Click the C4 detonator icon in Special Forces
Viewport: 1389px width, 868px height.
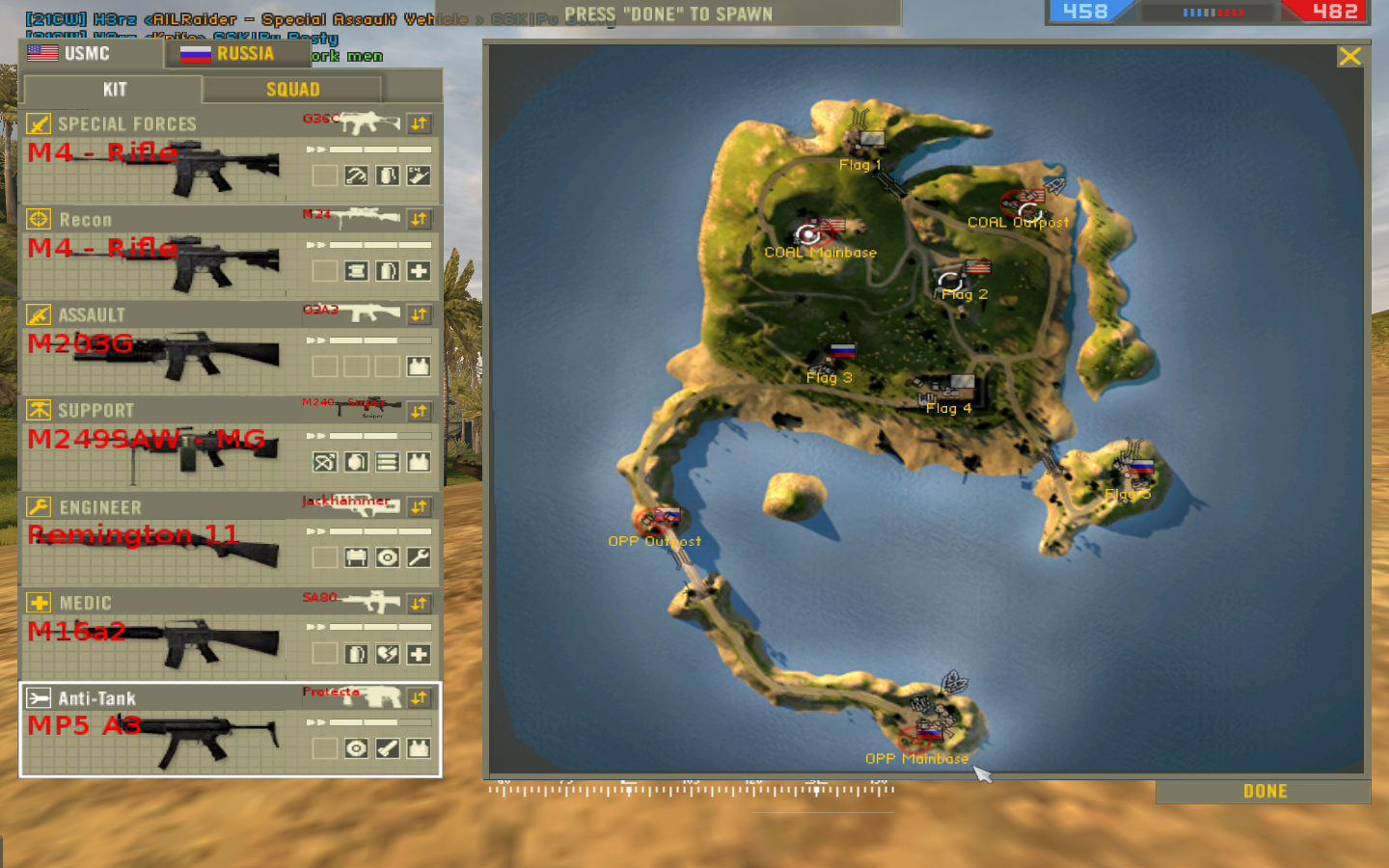(419, 176)
